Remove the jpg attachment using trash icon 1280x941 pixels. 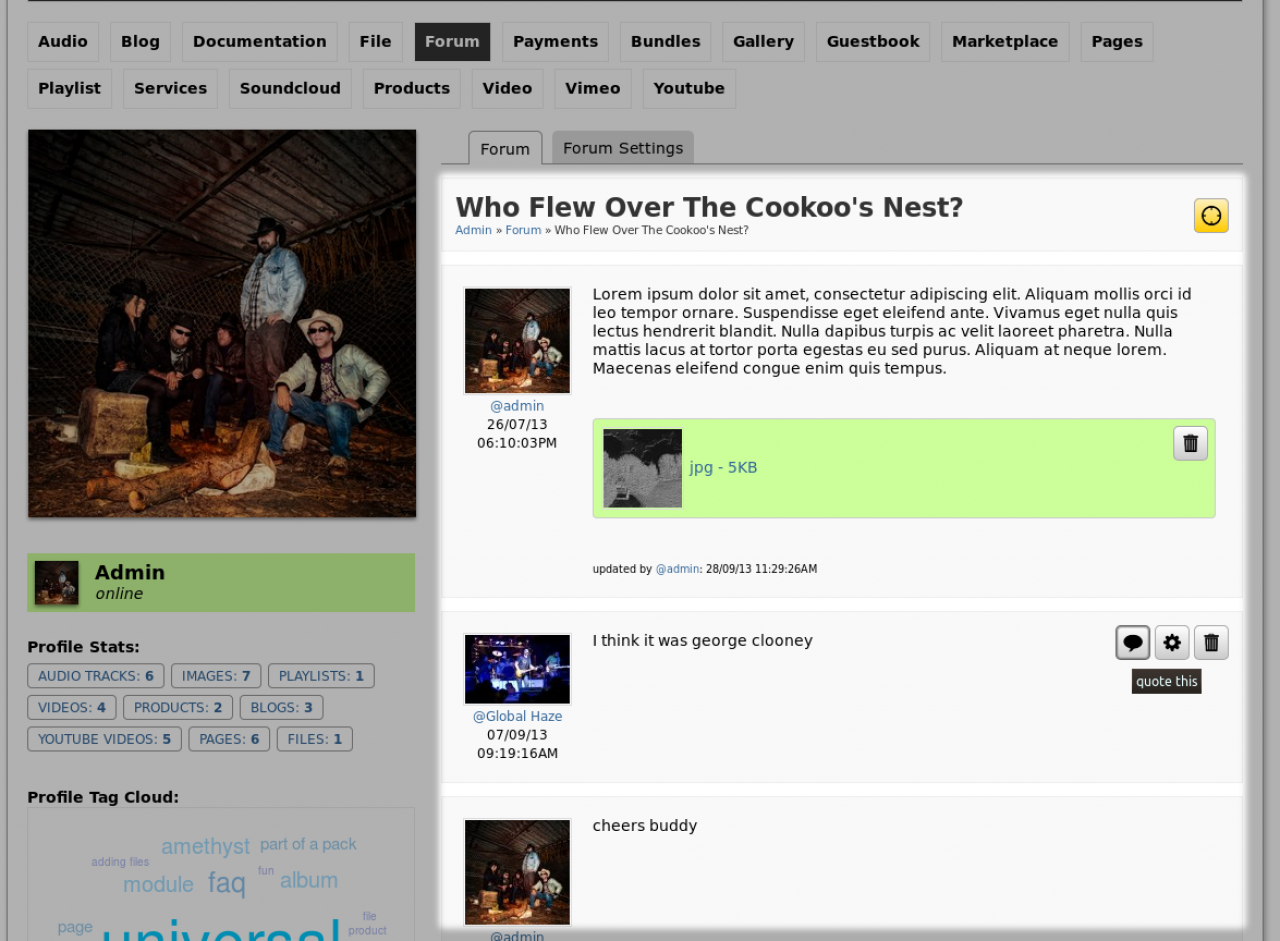click(x=1191, y=443)
